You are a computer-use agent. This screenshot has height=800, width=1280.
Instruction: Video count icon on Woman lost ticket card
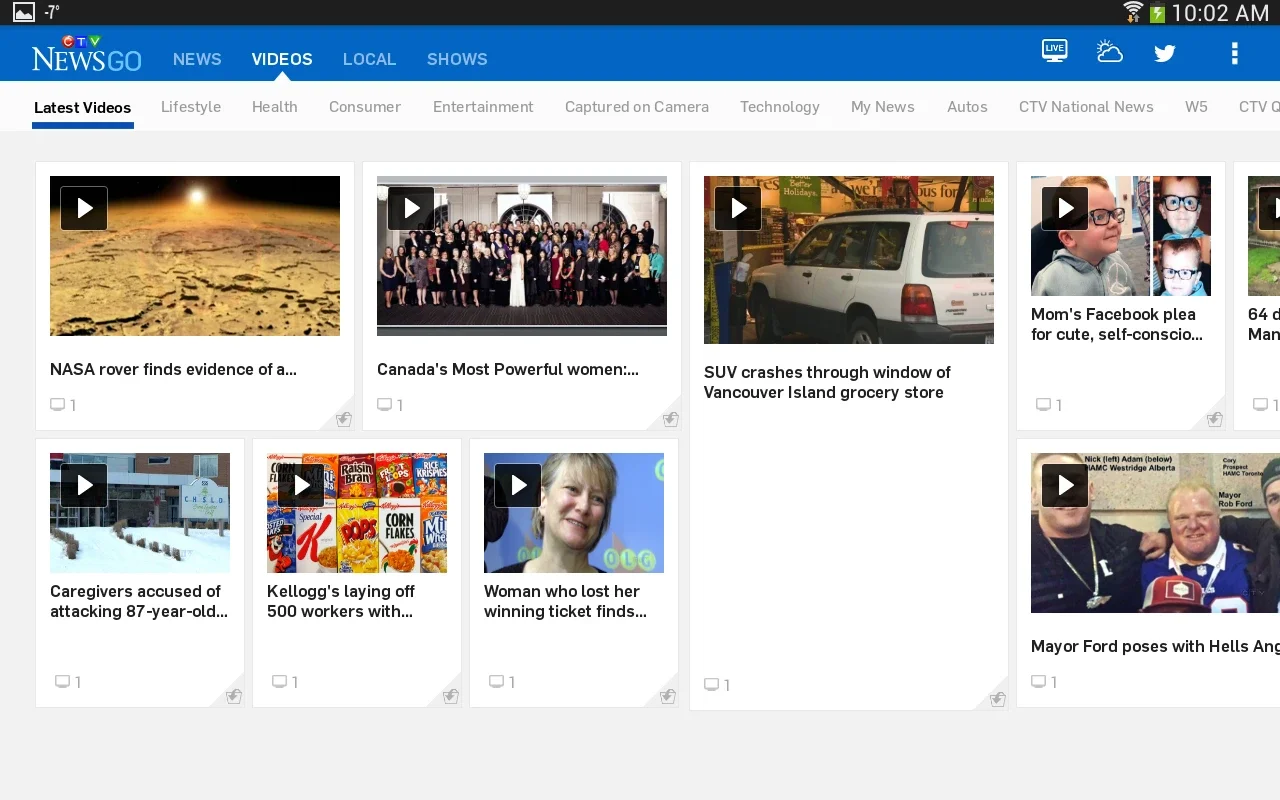click(496, 682)
